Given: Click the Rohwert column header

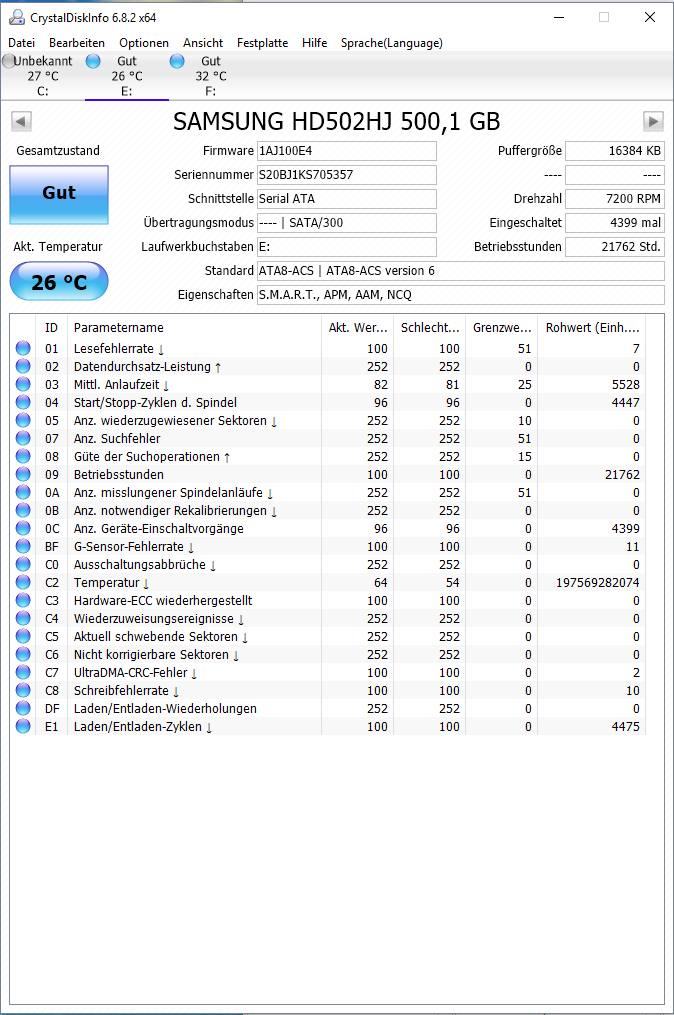Looking at the screenshot, I should pyautogui.click(x=592, y=328).
